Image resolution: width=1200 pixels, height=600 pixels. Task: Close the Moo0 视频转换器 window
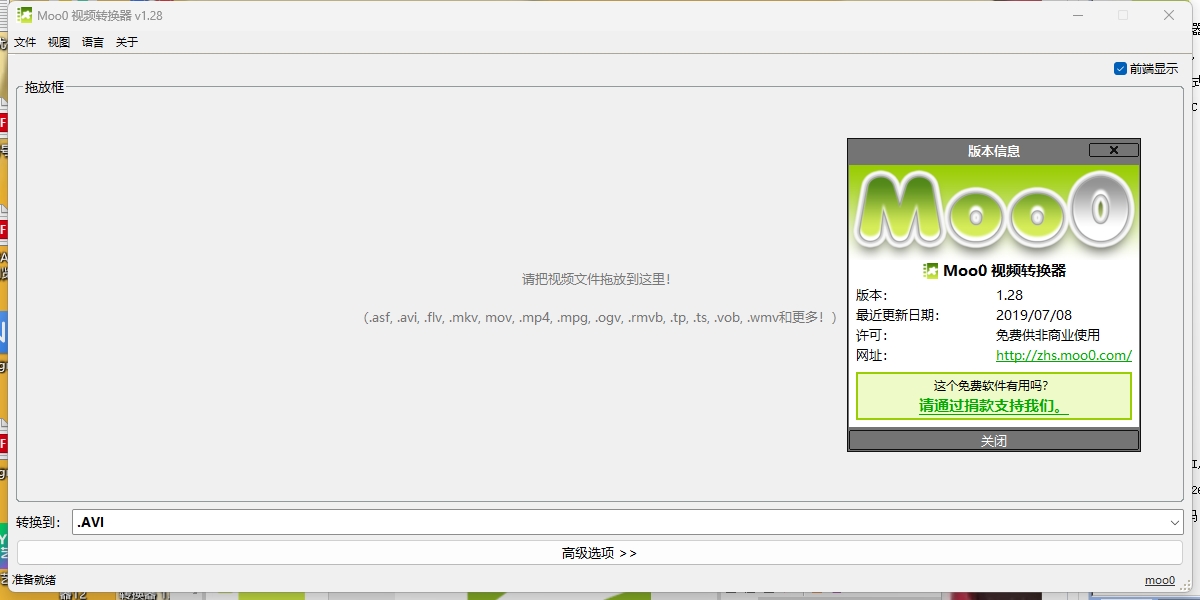coord(1169,15)
